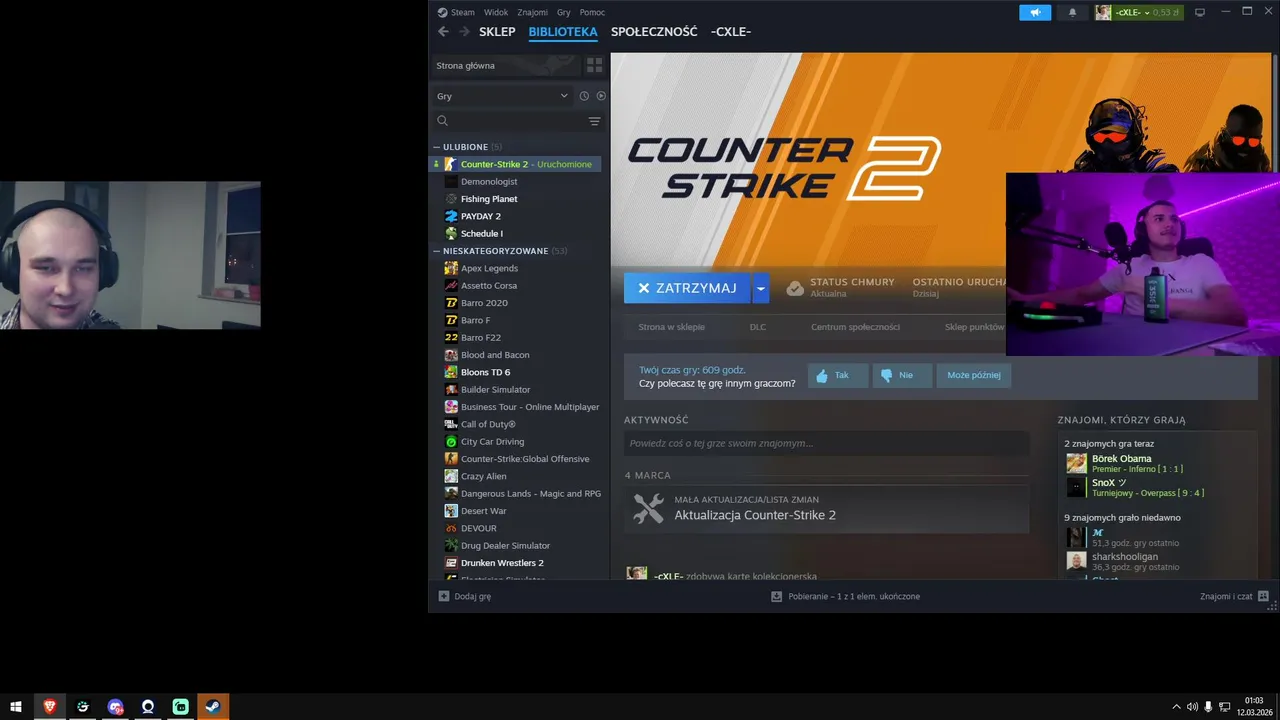Open friends and chat icon
The width and height of the screenshot is (1280, 720).
[x=1263, y=596]
